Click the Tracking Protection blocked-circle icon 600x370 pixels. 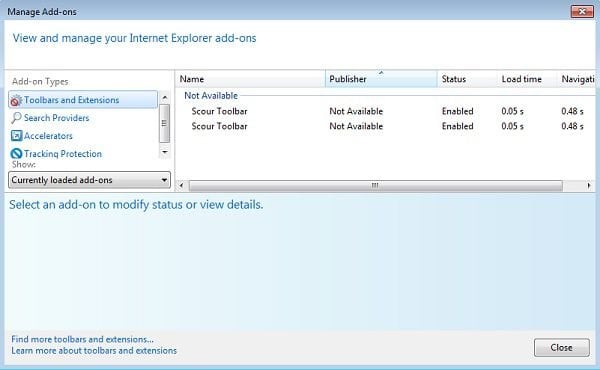pos(16,154)
